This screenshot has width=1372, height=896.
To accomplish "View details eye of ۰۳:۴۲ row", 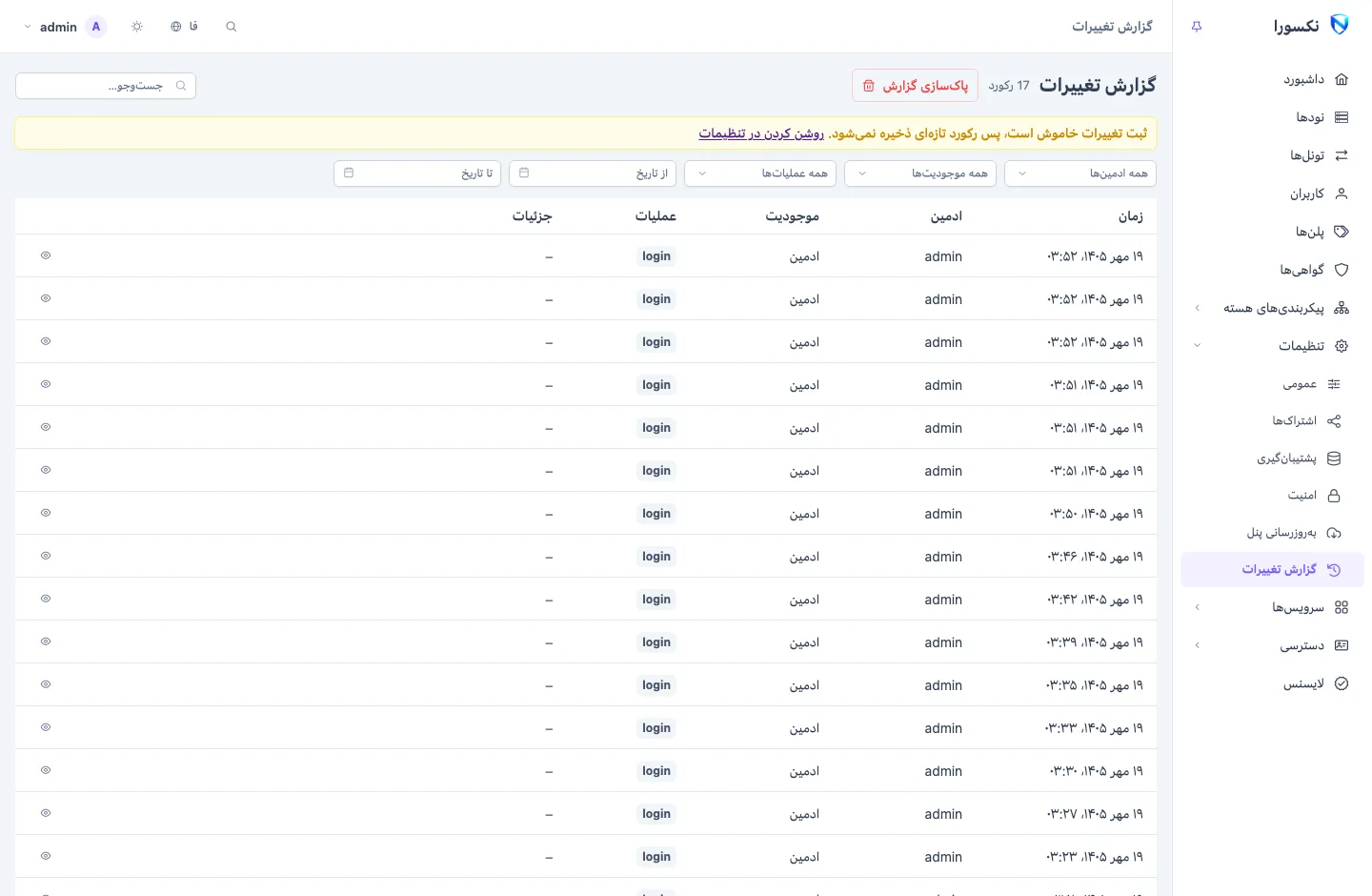I will 46,599.
